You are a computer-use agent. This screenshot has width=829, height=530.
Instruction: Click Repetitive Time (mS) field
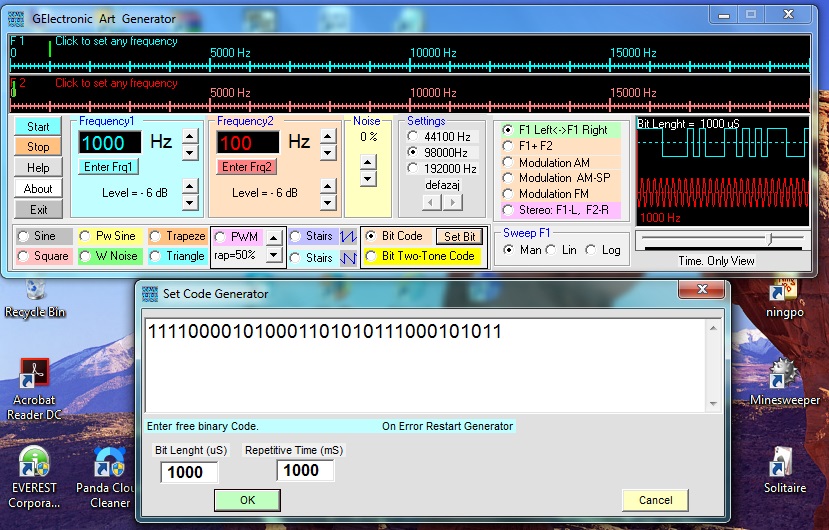click(x=305, y=470)
